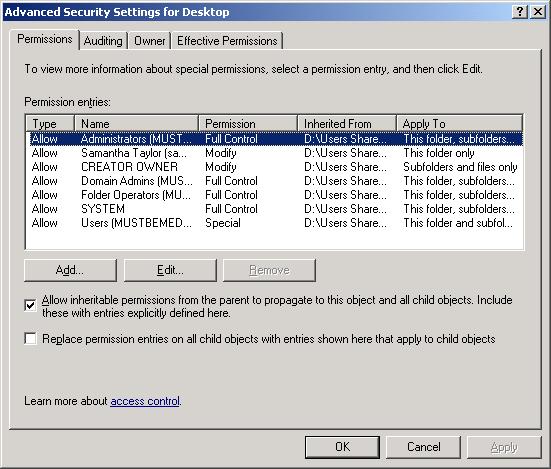Select the CREATOR OWNER entry

[274, 167]
